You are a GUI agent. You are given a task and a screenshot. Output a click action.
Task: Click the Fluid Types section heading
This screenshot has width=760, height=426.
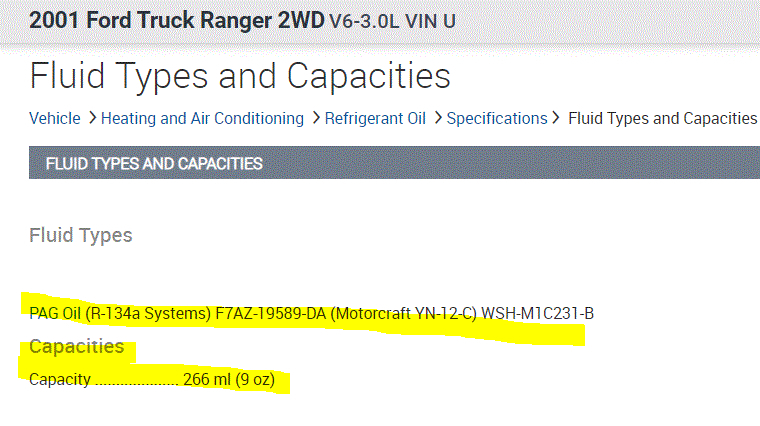click(x=81, y=236)
